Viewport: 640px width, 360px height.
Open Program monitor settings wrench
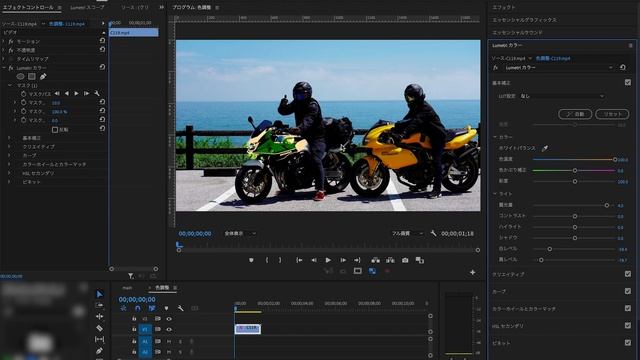point(433,233)
